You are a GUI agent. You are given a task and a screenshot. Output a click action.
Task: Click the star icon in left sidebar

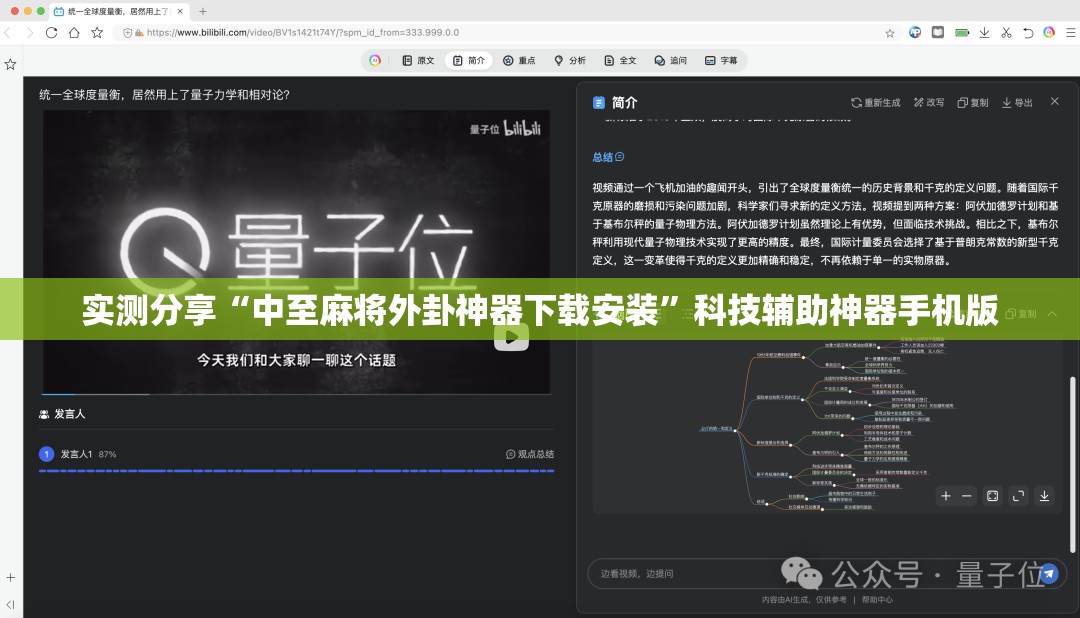10,64
